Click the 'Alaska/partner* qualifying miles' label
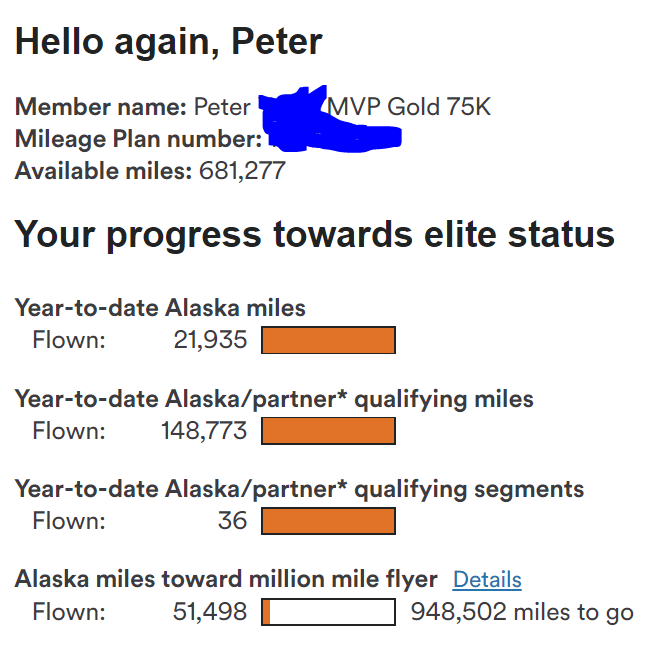Image resolution: width=666 pixels, height=659 pixels. 349,400
